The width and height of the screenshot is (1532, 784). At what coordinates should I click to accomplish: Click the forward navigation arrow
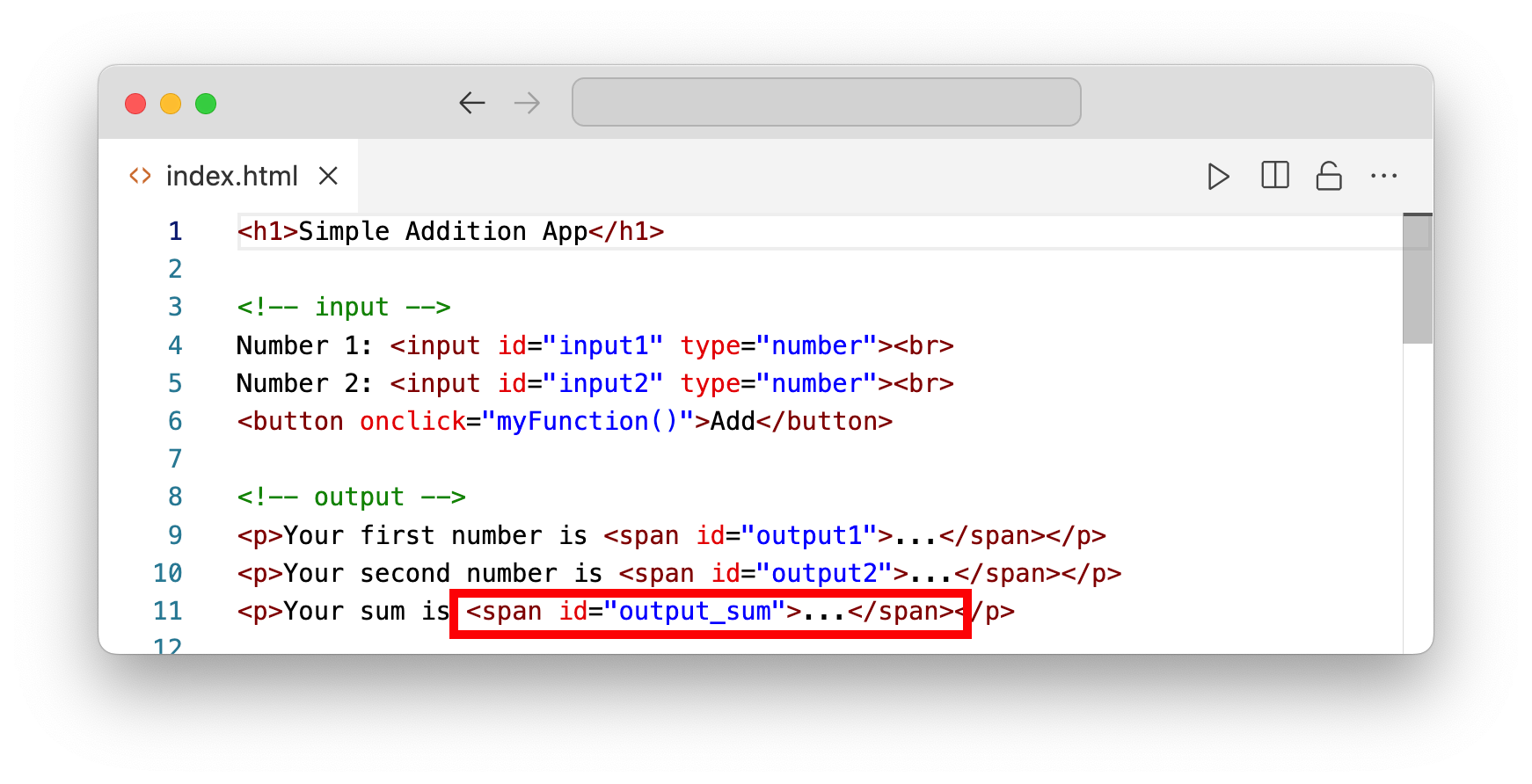527,103
